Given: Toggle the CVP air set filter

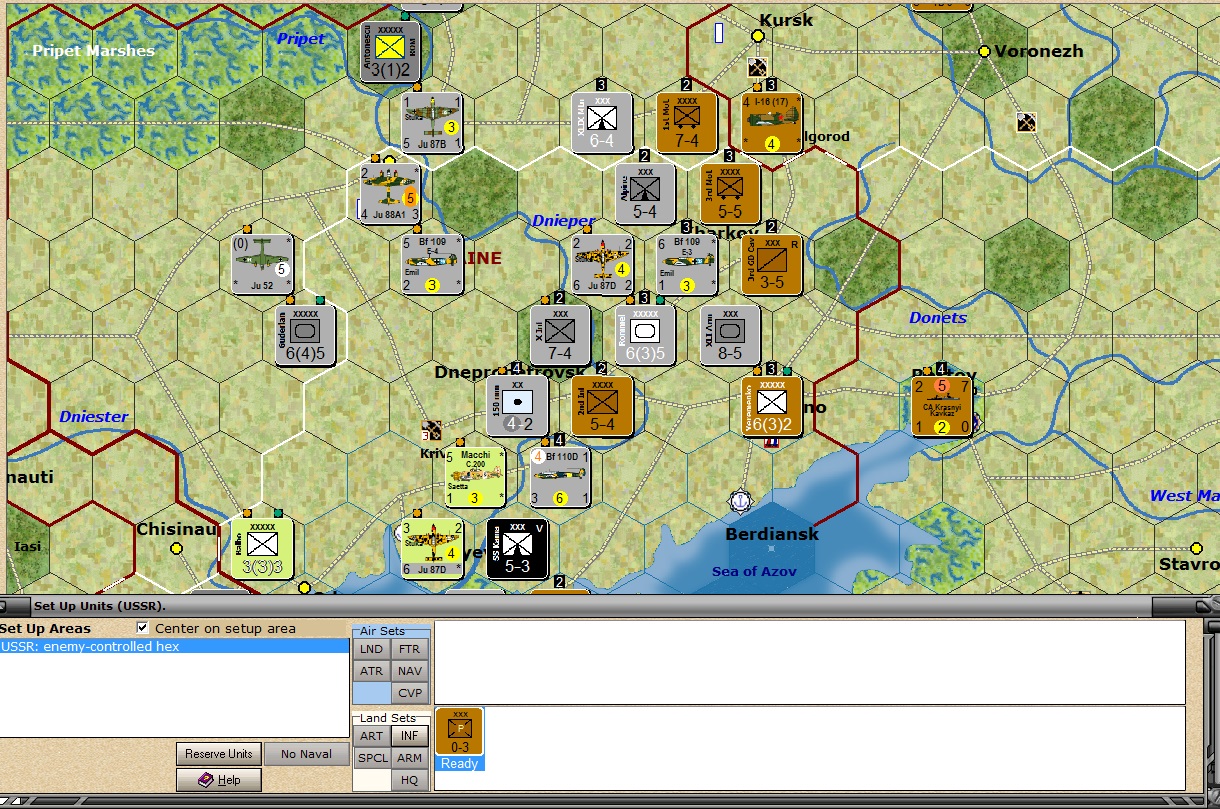Looking at the screenshot, I should pos(409,693).
